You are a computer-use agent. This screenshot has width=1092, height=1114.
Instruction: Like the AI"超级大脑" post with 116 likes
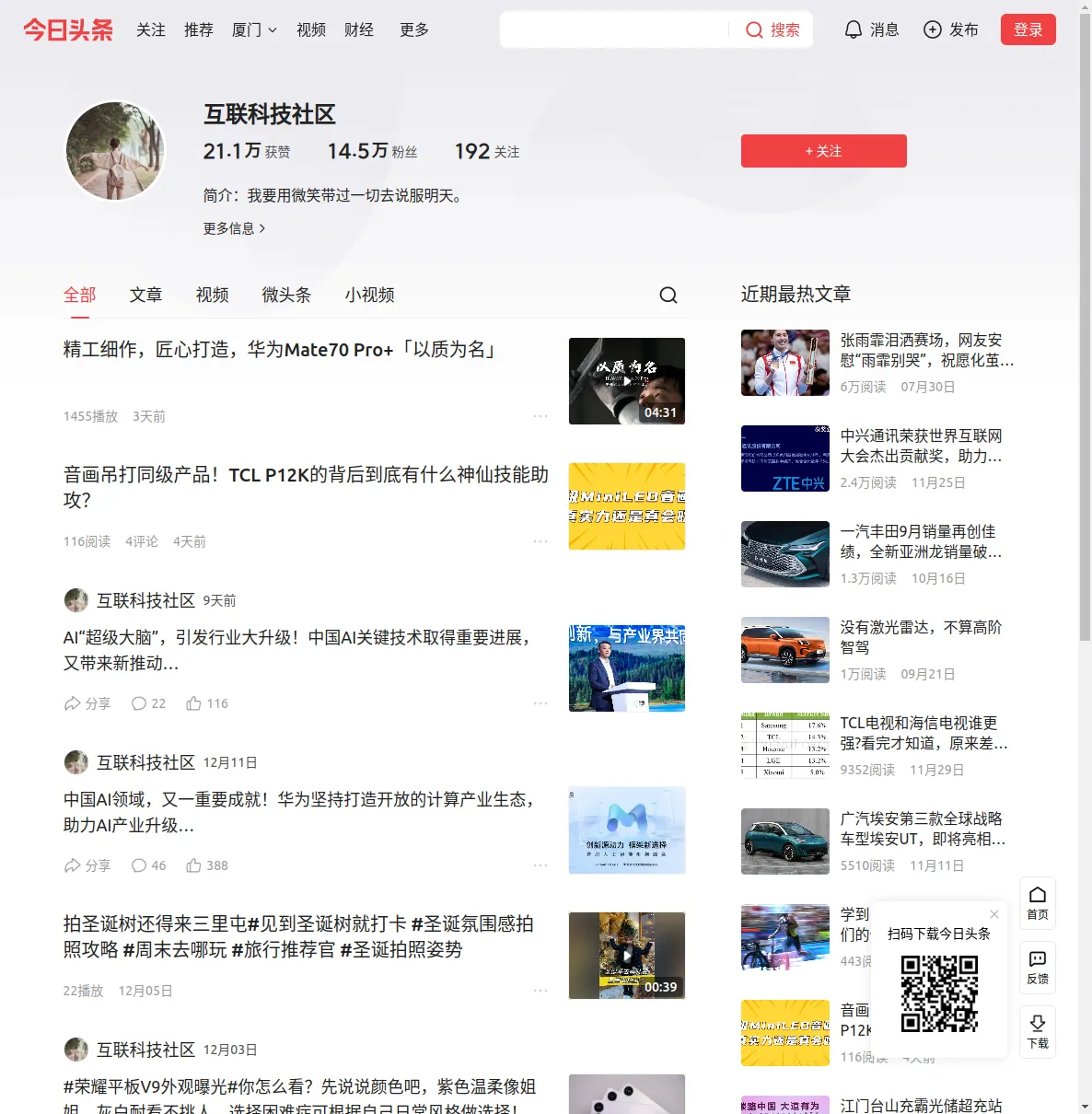[207, 703]
